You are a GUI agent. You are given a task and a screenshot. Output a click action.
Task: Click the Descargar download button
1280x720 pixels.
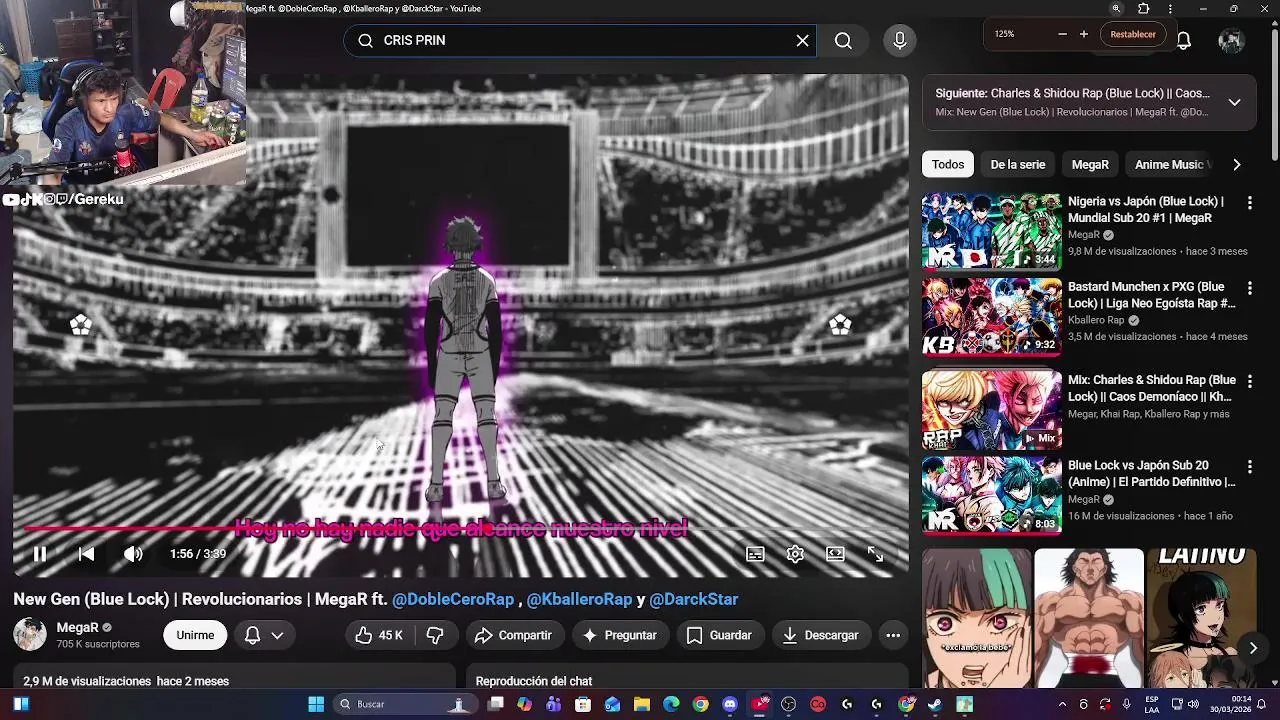coord(821,635)
